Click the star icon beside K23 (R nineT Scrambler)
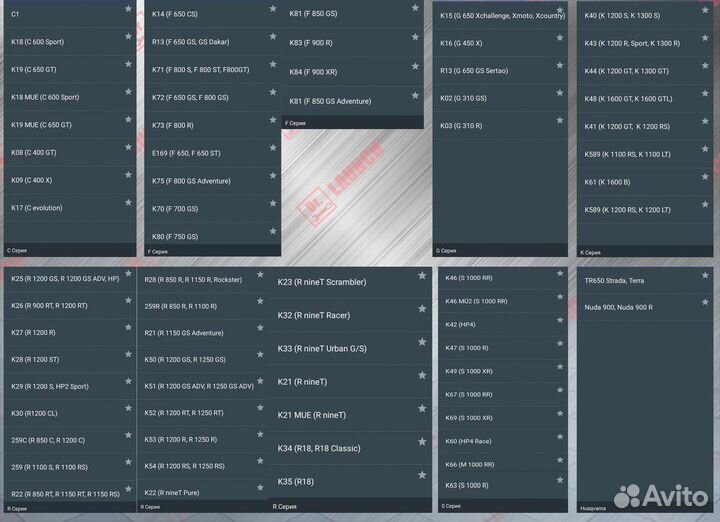The height and width of the screenshot is (522, 720). click(421, 276)
